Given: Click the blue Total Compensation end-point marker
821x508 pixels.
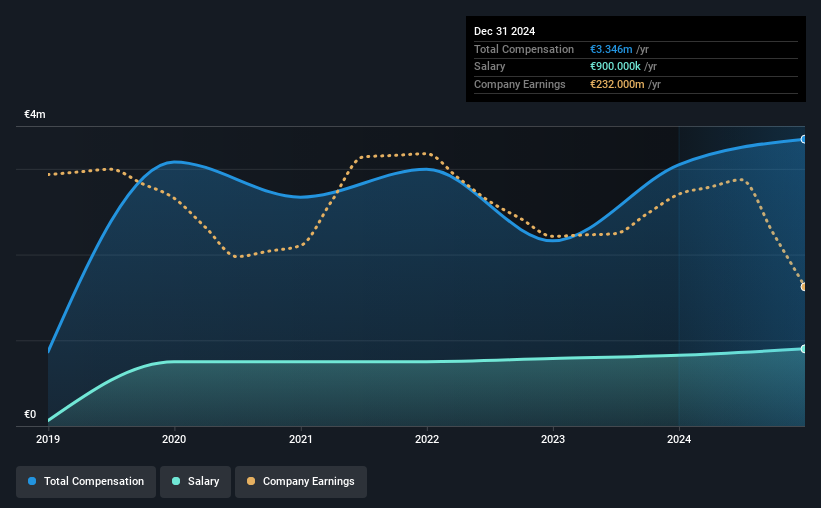Looking at the screenshot, I should (x=804, y=139).
